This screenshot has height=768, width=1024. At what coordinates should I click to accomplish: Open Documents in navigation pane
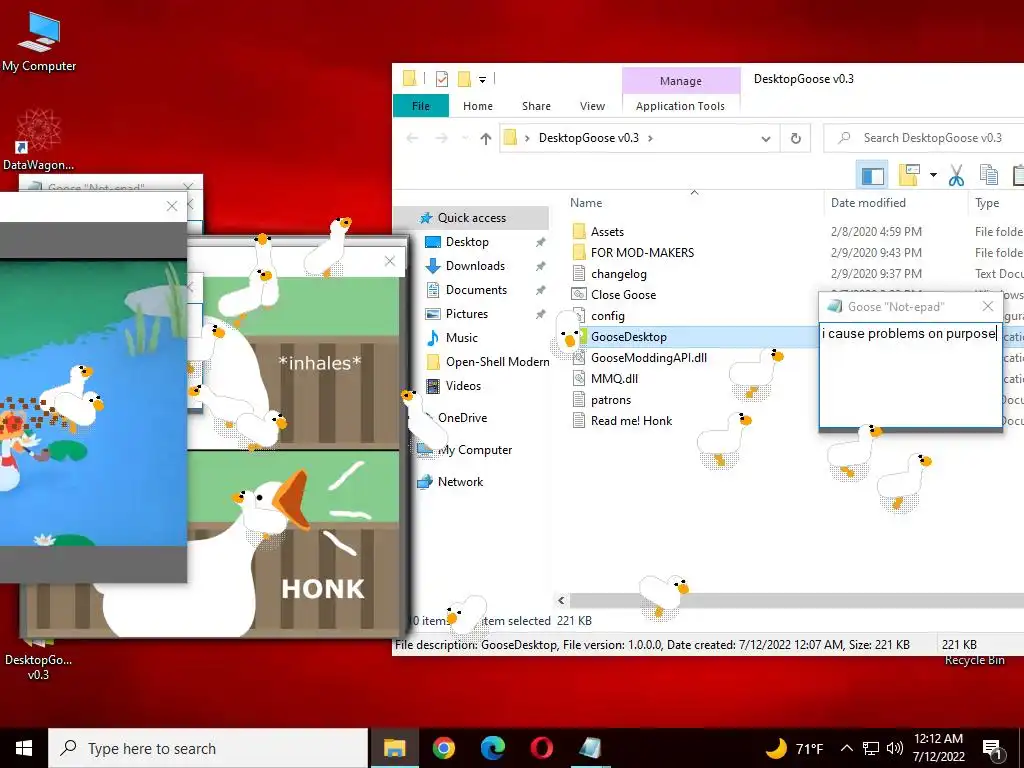click(475, 290)
